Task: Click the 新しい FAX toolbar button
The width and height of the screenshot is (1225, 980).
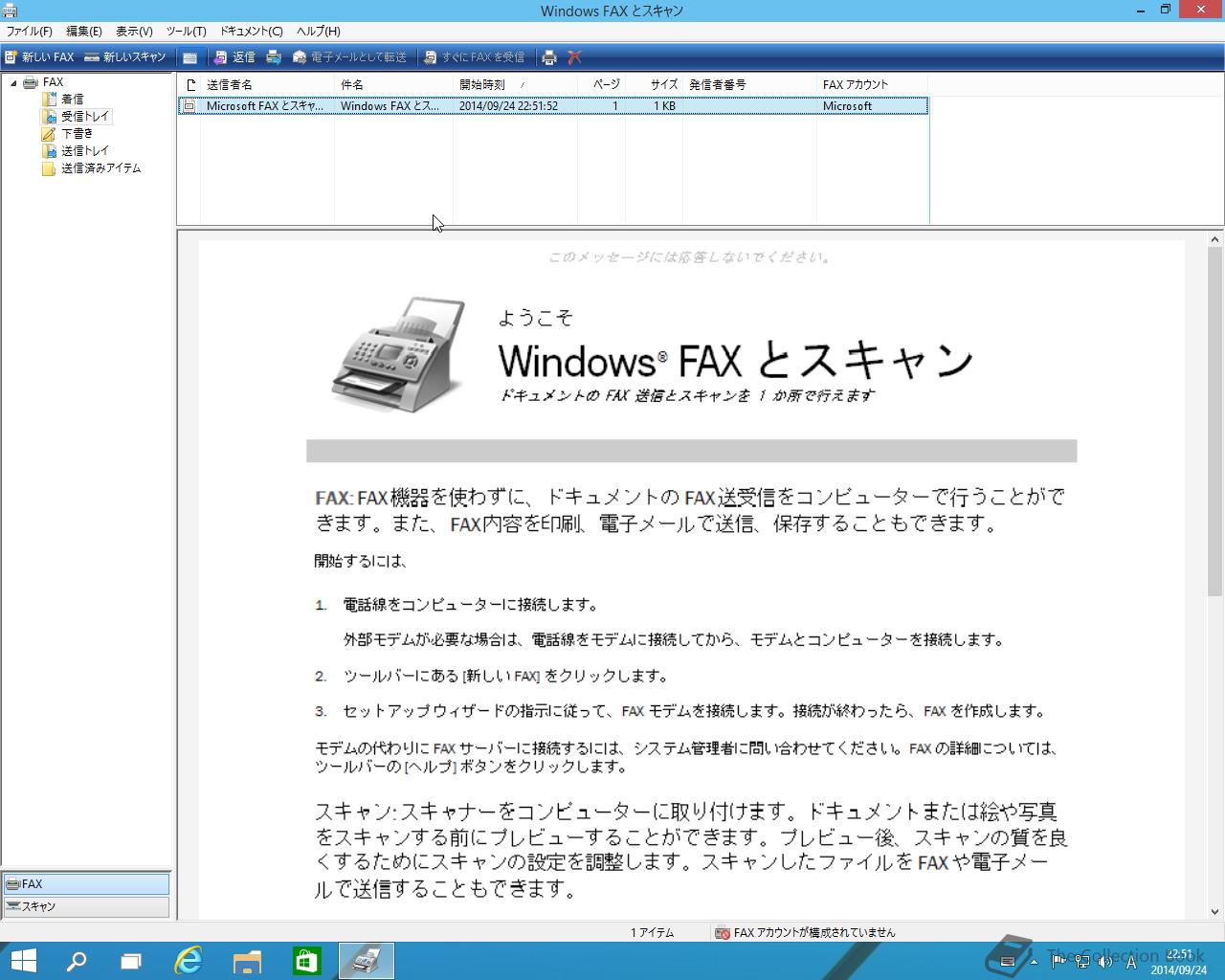Action: (x=39, y=57)
